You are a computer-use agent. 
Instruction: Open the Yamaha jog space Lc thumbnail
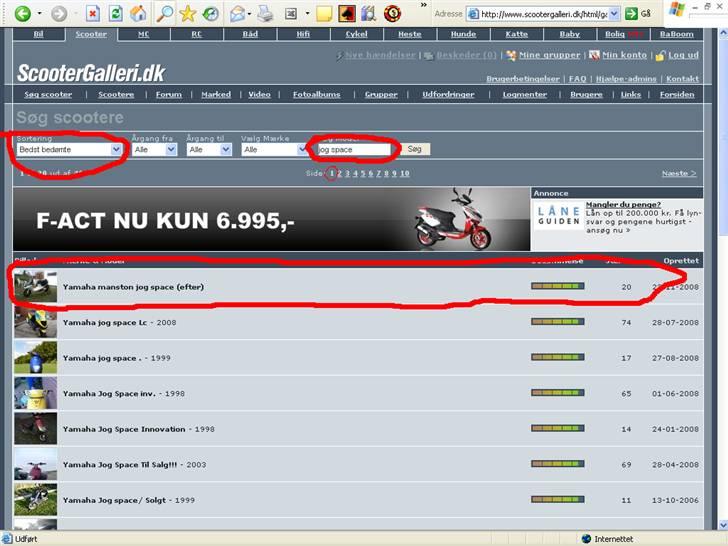35,322
